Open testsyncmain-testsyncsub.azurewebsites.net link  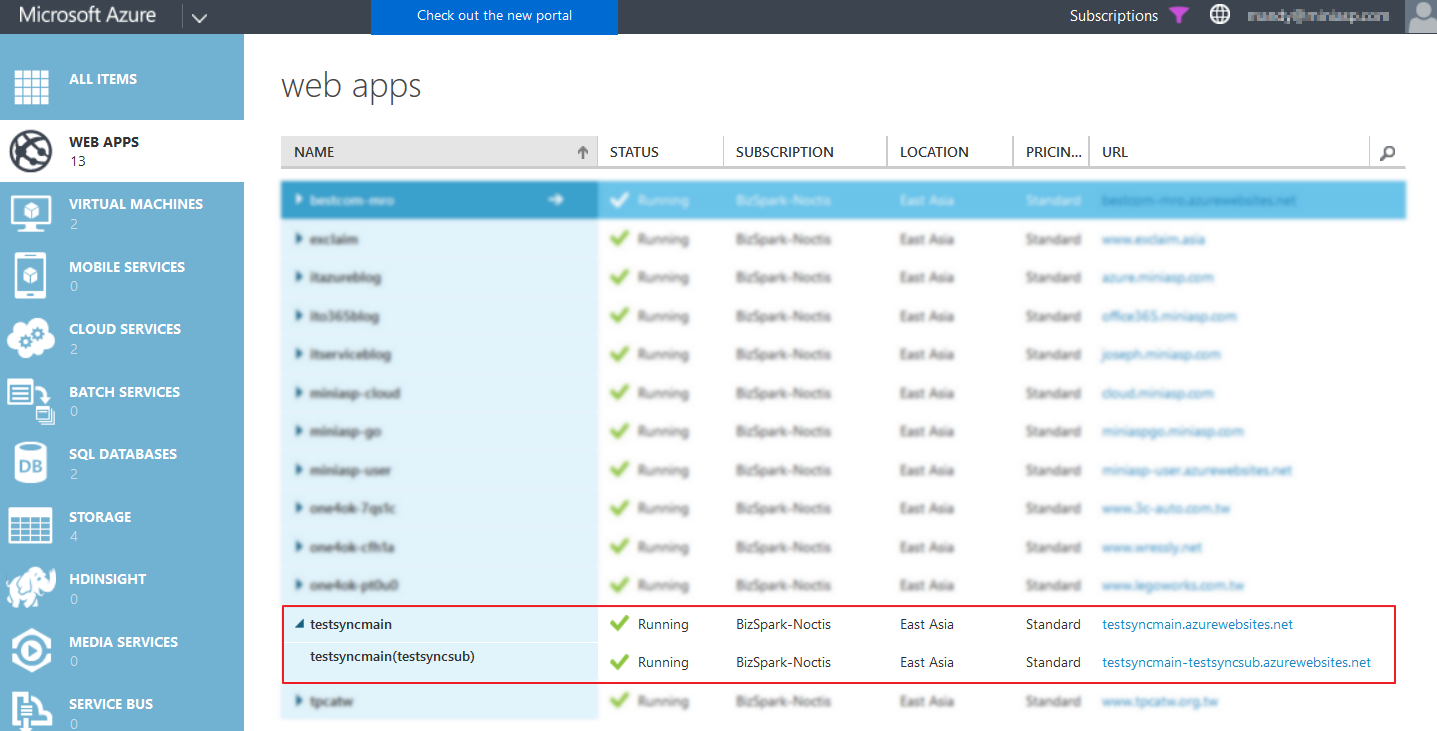click(1236, 662)
